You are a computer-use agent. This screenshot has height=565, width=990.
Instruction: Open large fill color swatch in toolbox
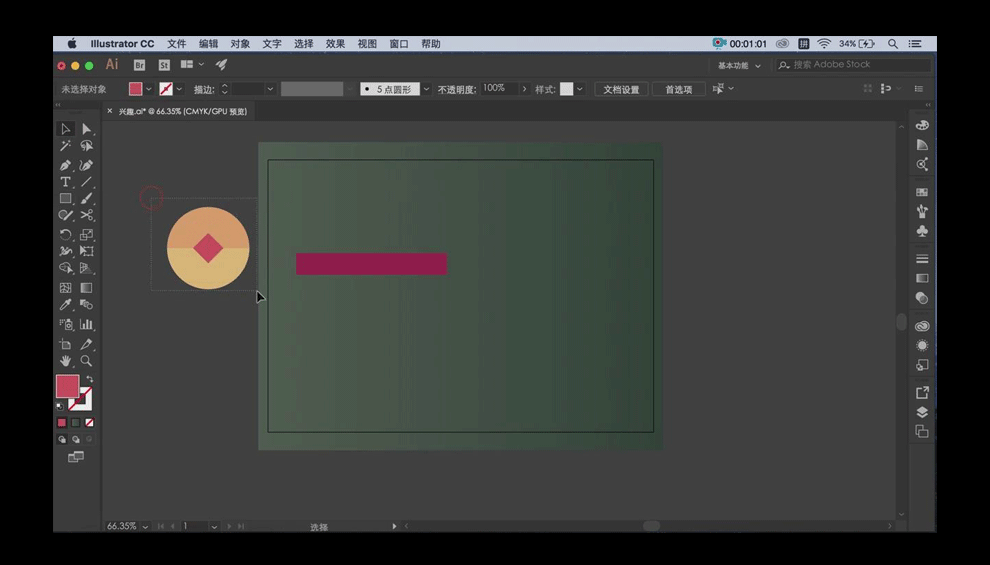pos(68,386)
